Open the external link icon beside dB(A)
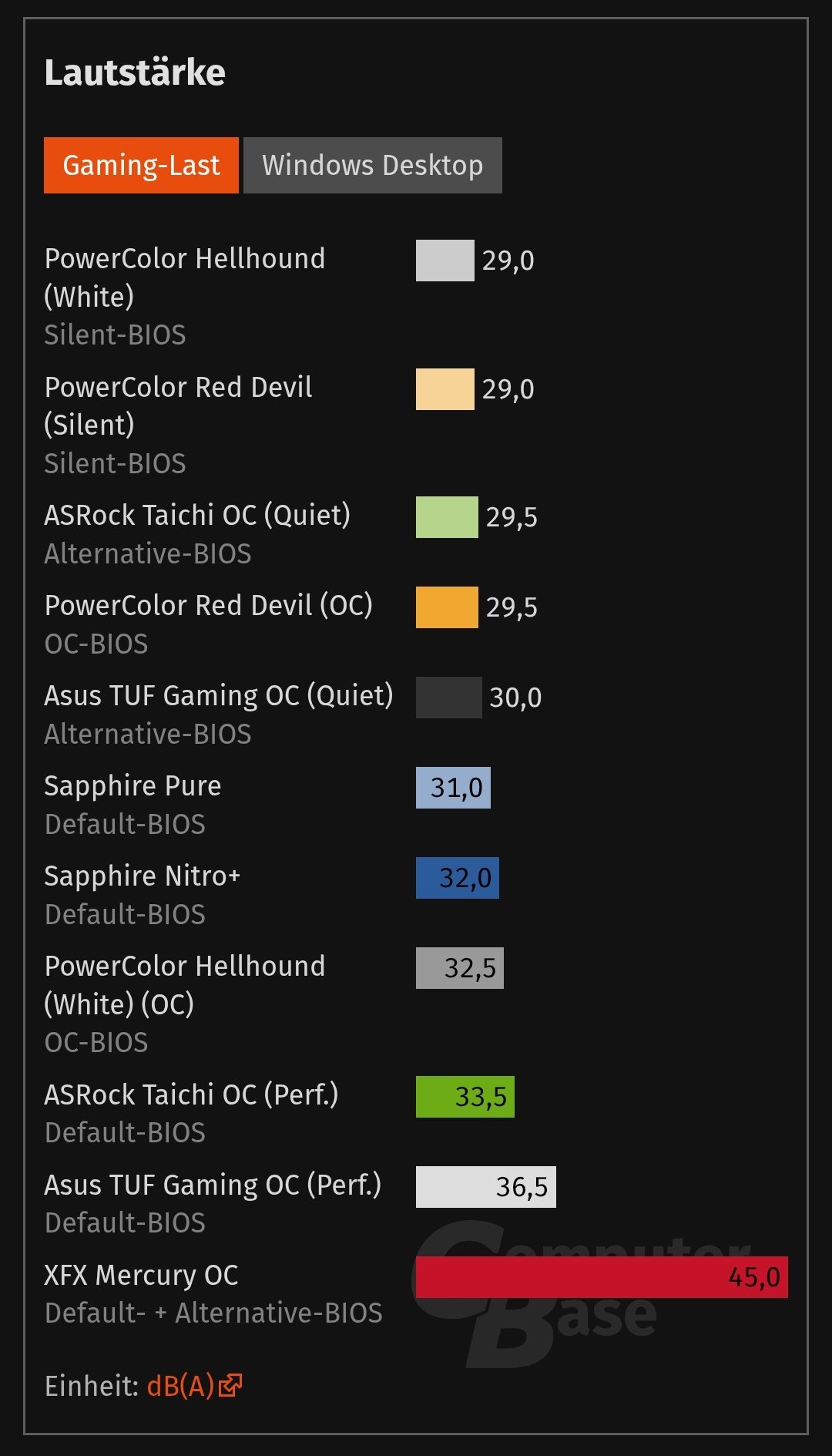832x1456 pixels. (230, 1385)
